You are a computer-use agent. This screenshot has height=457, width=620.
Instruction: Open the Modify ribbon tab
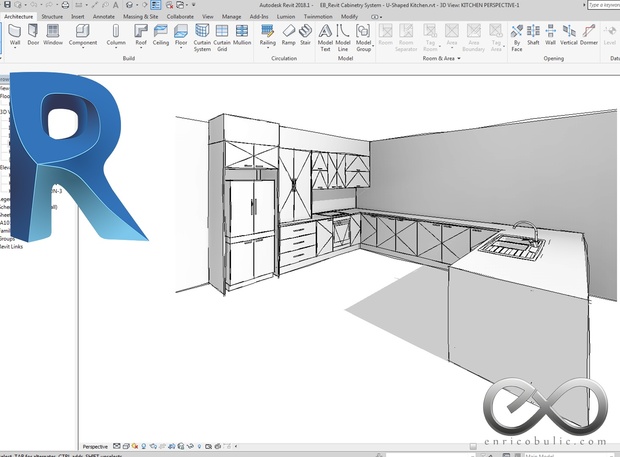[x=349, y=17]
